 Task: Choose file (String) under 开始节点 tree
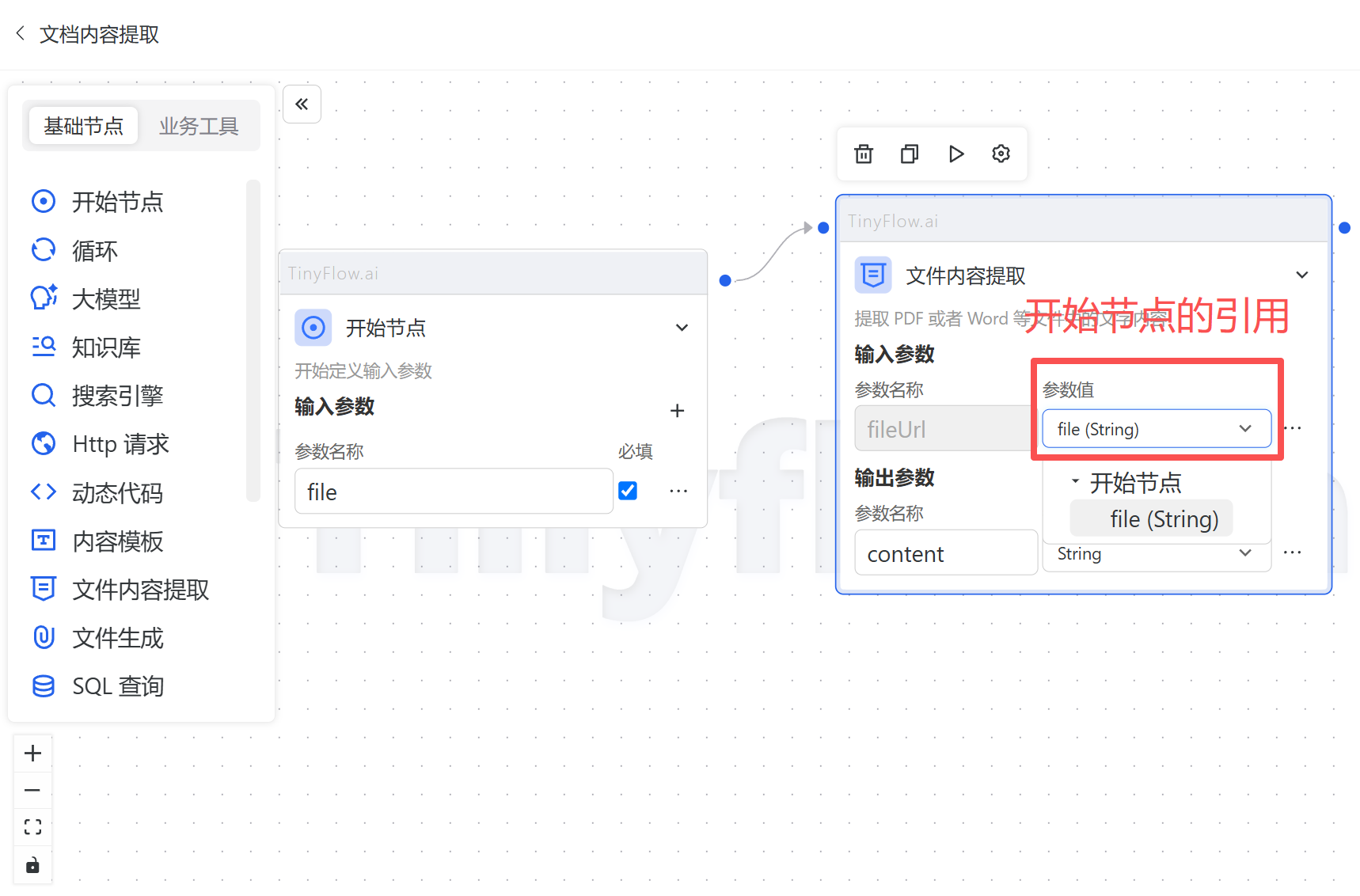click(1163, 519)
